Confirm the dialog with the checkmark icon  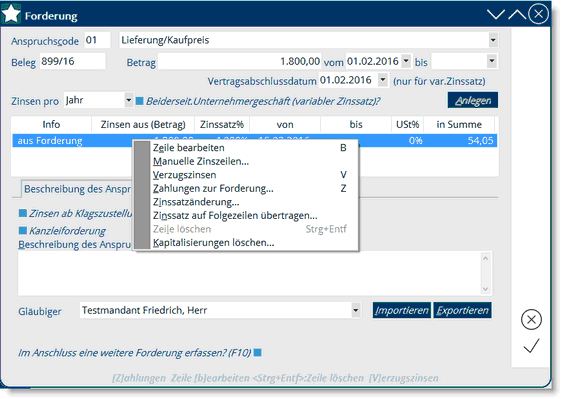point(531,346)
